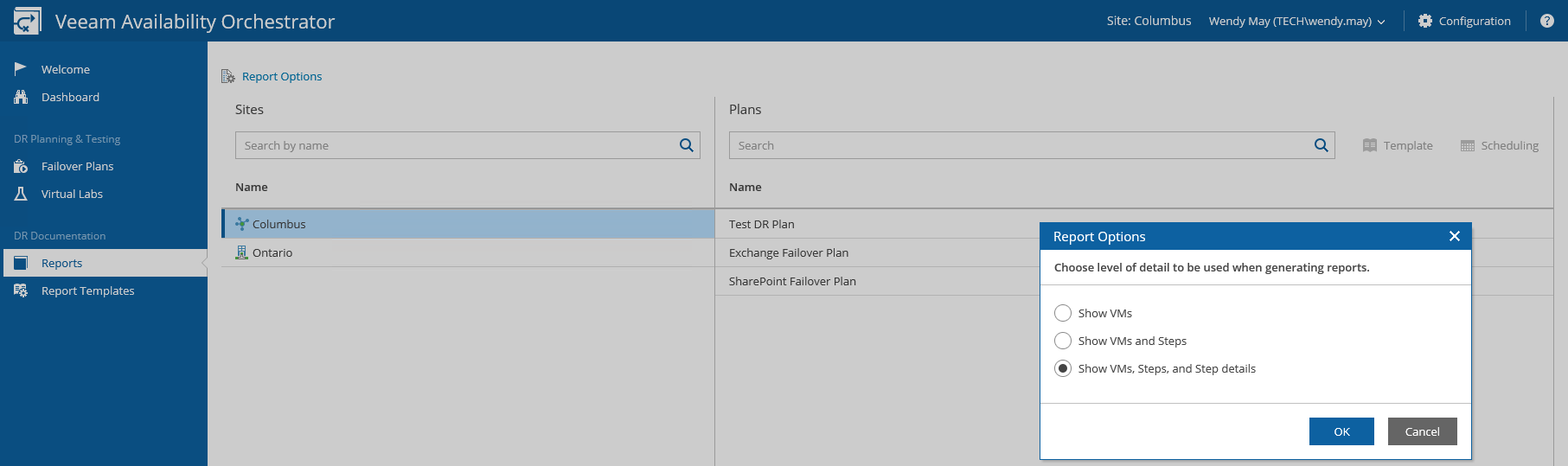Viewport: 1568px width, 466px height.
Task: Open the Dashboard binoculars icon
Action: (21, 97)
